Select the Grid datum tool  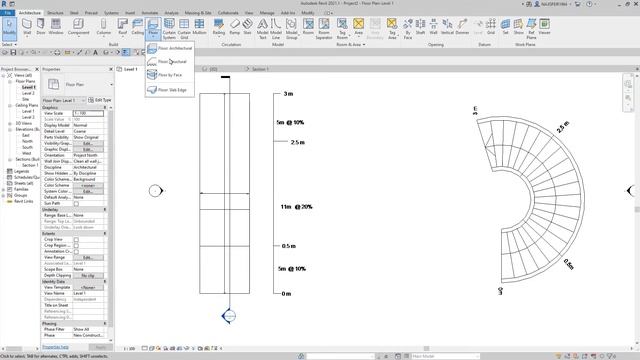(x=491, y=27)
